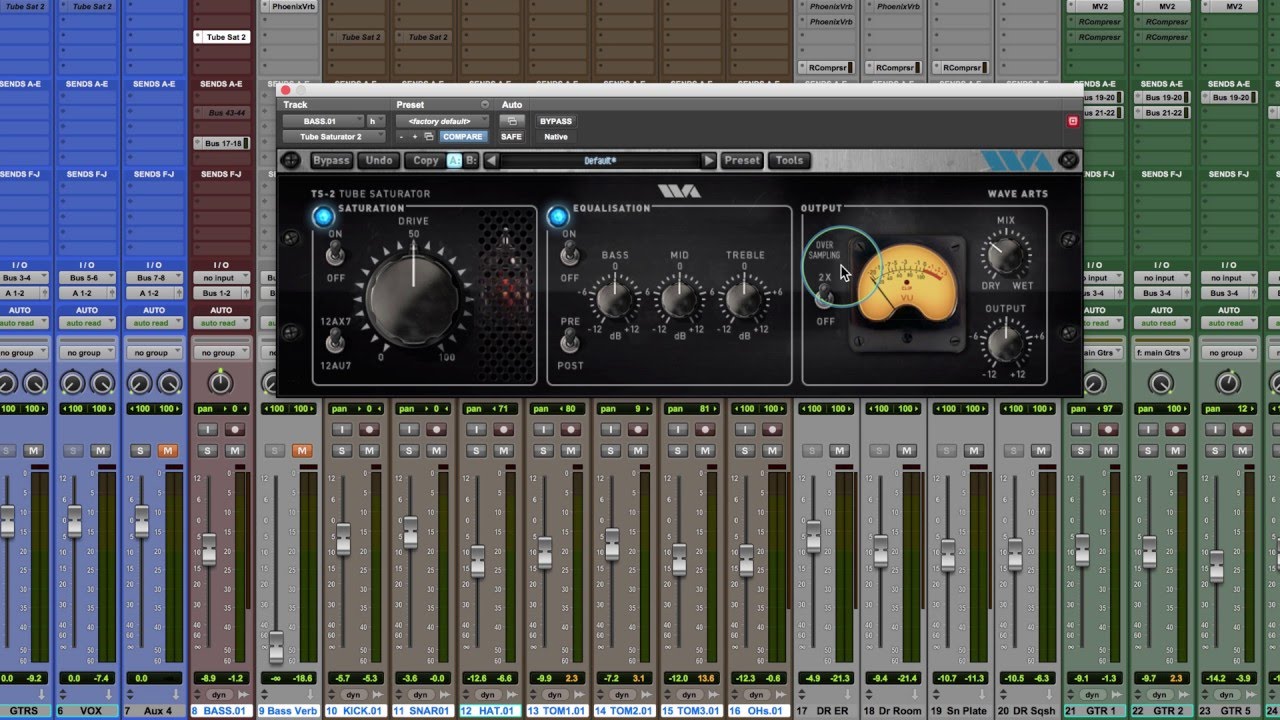Image resolution: width=1280 pixels, height=720 pixels.
Task: Click the pan knob on BASS.01 channel
Action: point(220,382)
